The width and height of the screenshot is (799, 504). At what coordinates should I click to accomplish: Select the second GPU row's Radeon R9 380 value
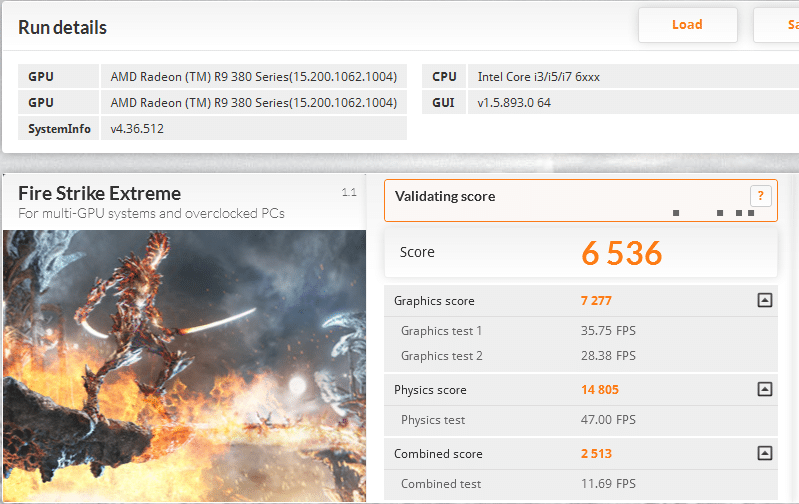click(254, 102)
